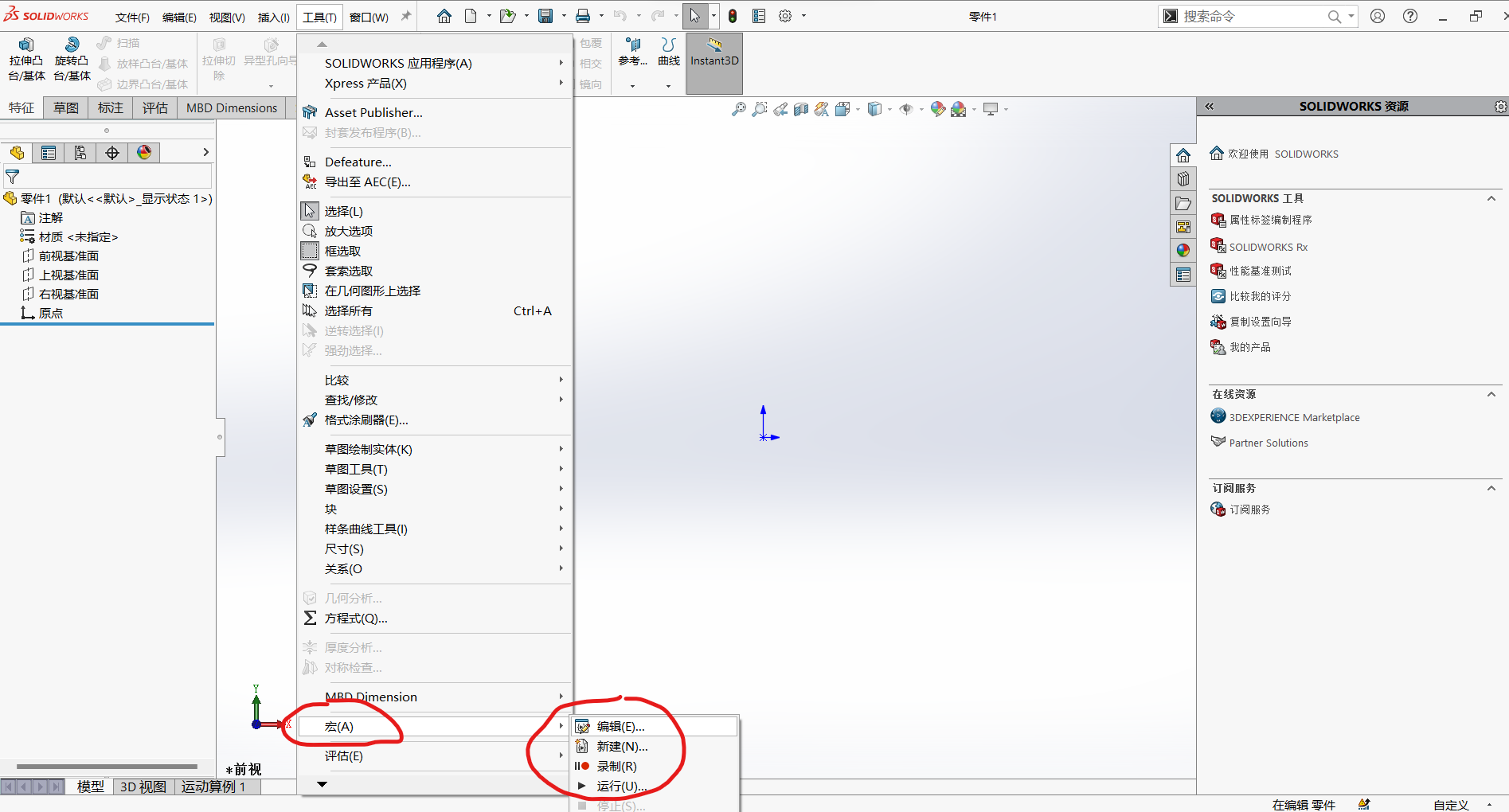The image size is (1509, 812).
Task: Open the 属性标签编制程序 tool
Action: click(x=1273, y=220)
